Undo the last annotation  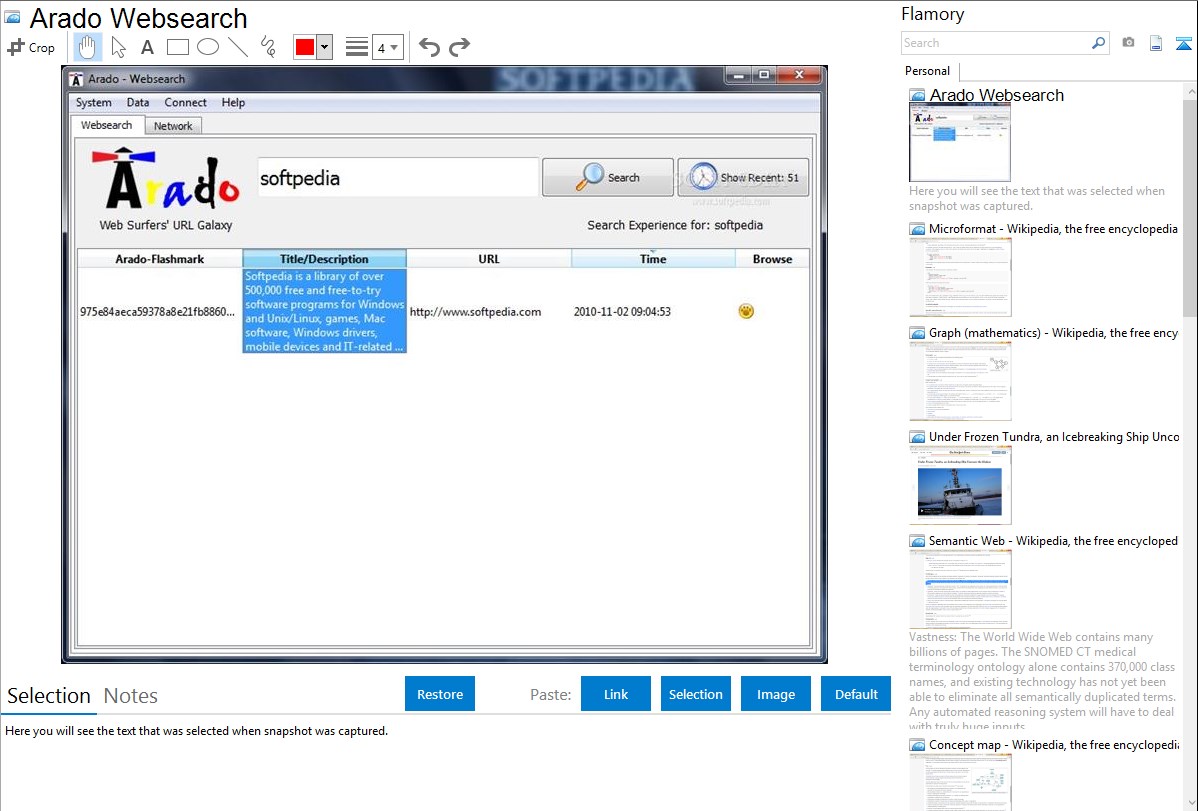point(429,47)
